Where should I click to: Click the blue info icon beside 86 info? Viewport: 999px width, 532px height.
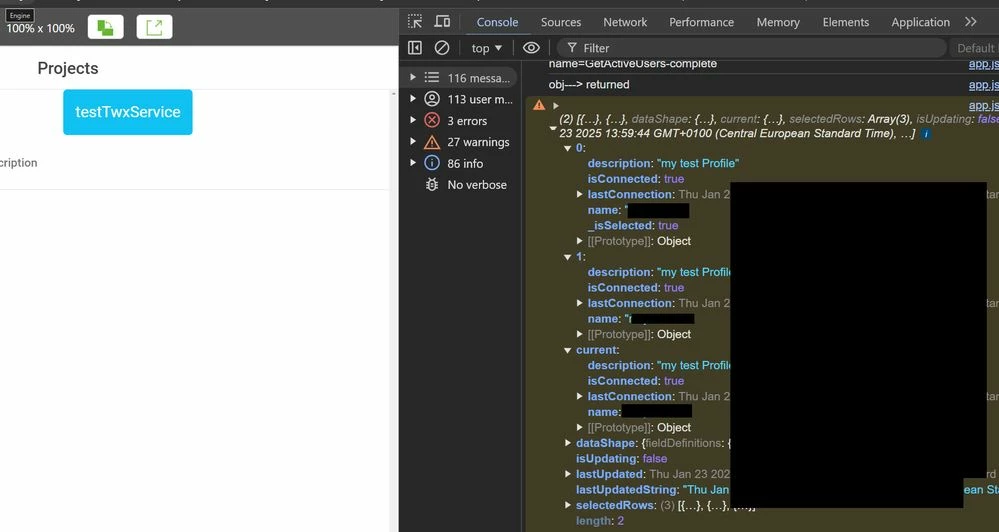pos(432,163)
